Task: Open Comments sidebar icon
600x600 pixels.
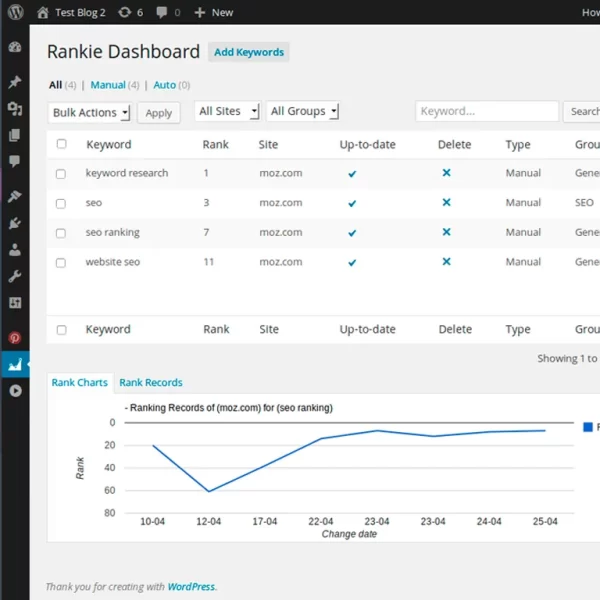Action: click(x=15, y=161)
